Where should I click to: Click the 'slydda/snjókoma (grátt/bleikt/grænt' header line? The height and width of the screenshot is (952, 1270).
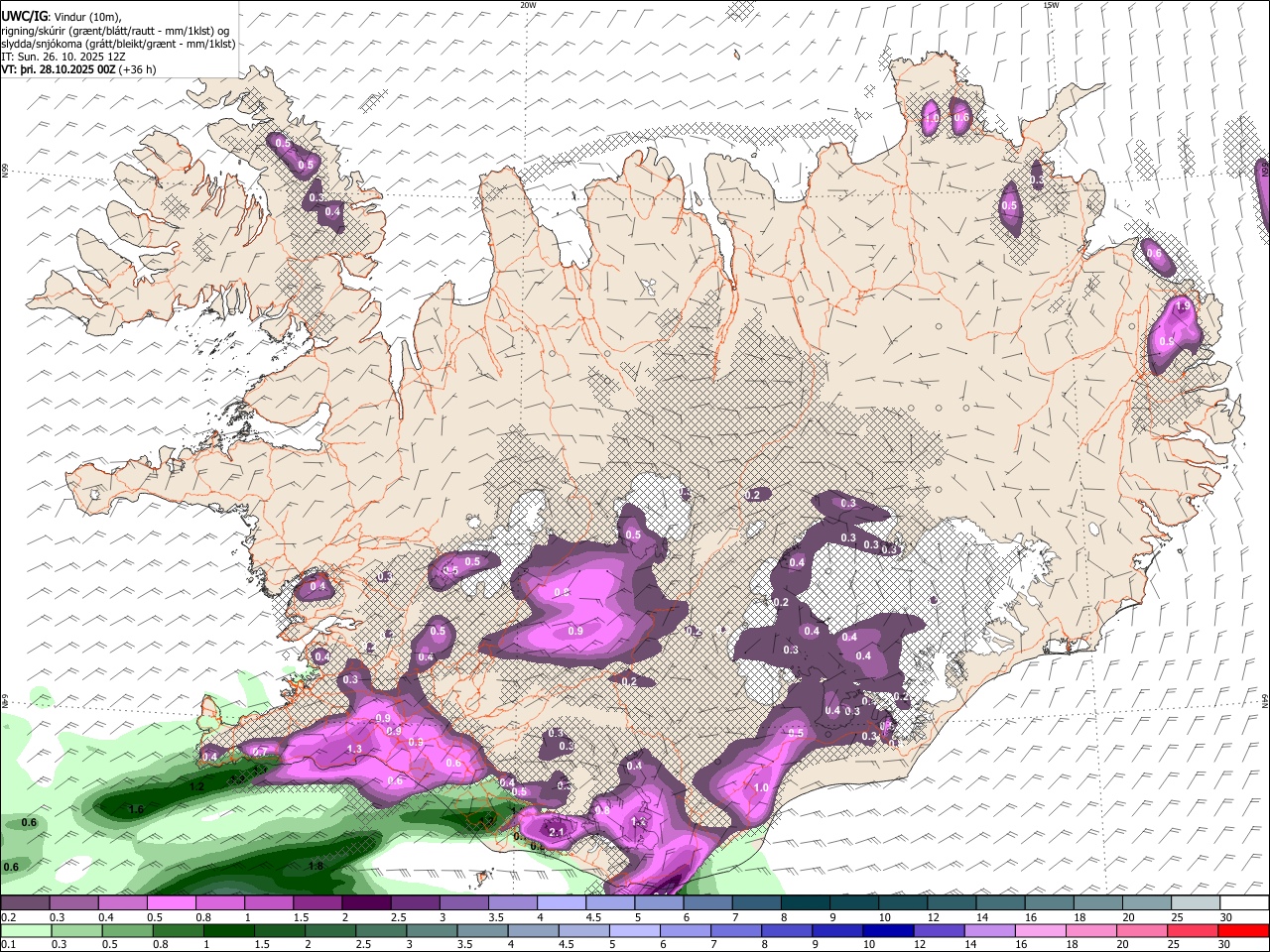118,44
